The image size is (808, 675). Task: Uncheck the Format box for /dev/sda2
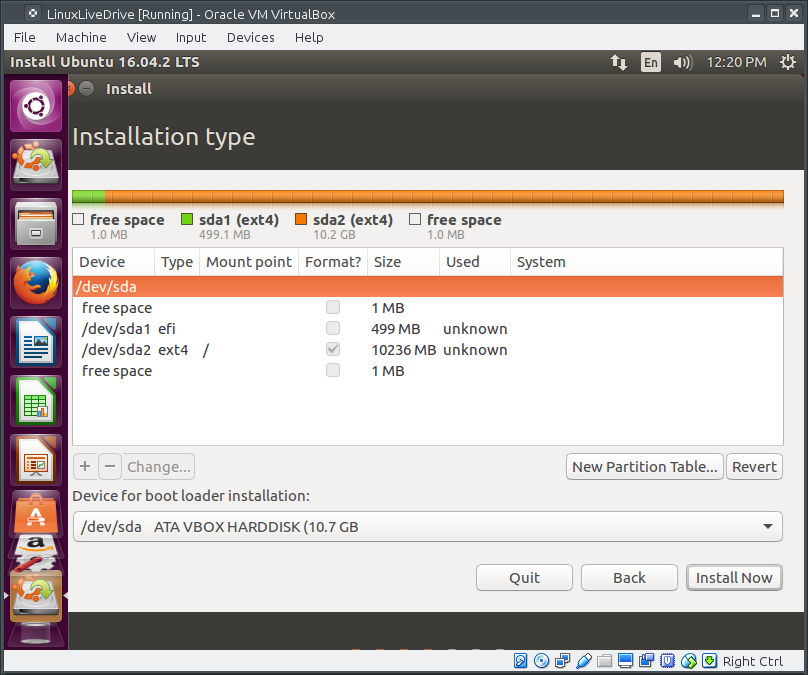(x=332, y=349)
